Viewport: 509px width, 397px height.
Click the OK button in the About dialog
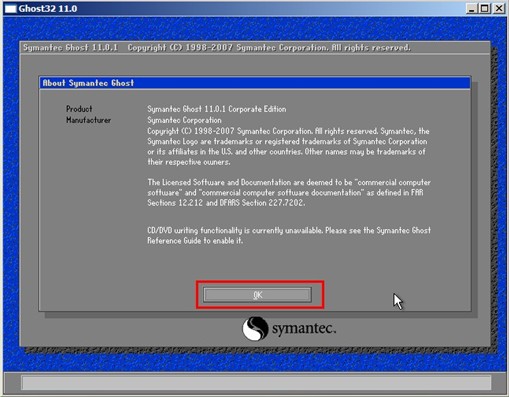257,295
